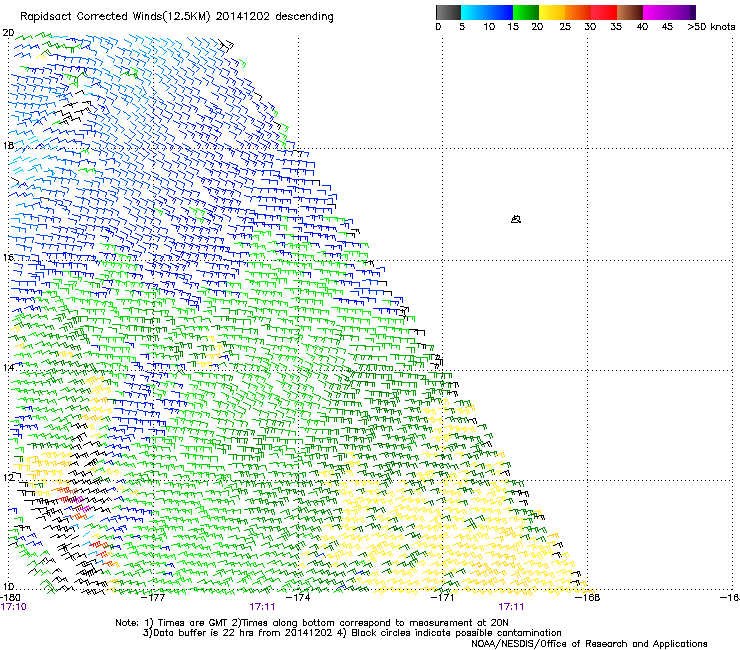Click the longitude label '-177'
Screen dimensions: 740x650
point(154,598)
